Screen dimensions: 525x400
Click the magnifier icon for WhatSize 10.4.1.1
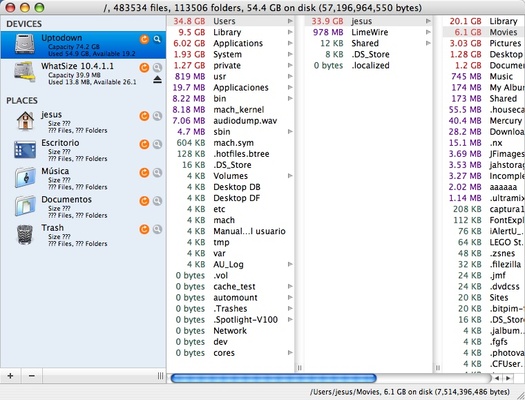coord(157,68)
